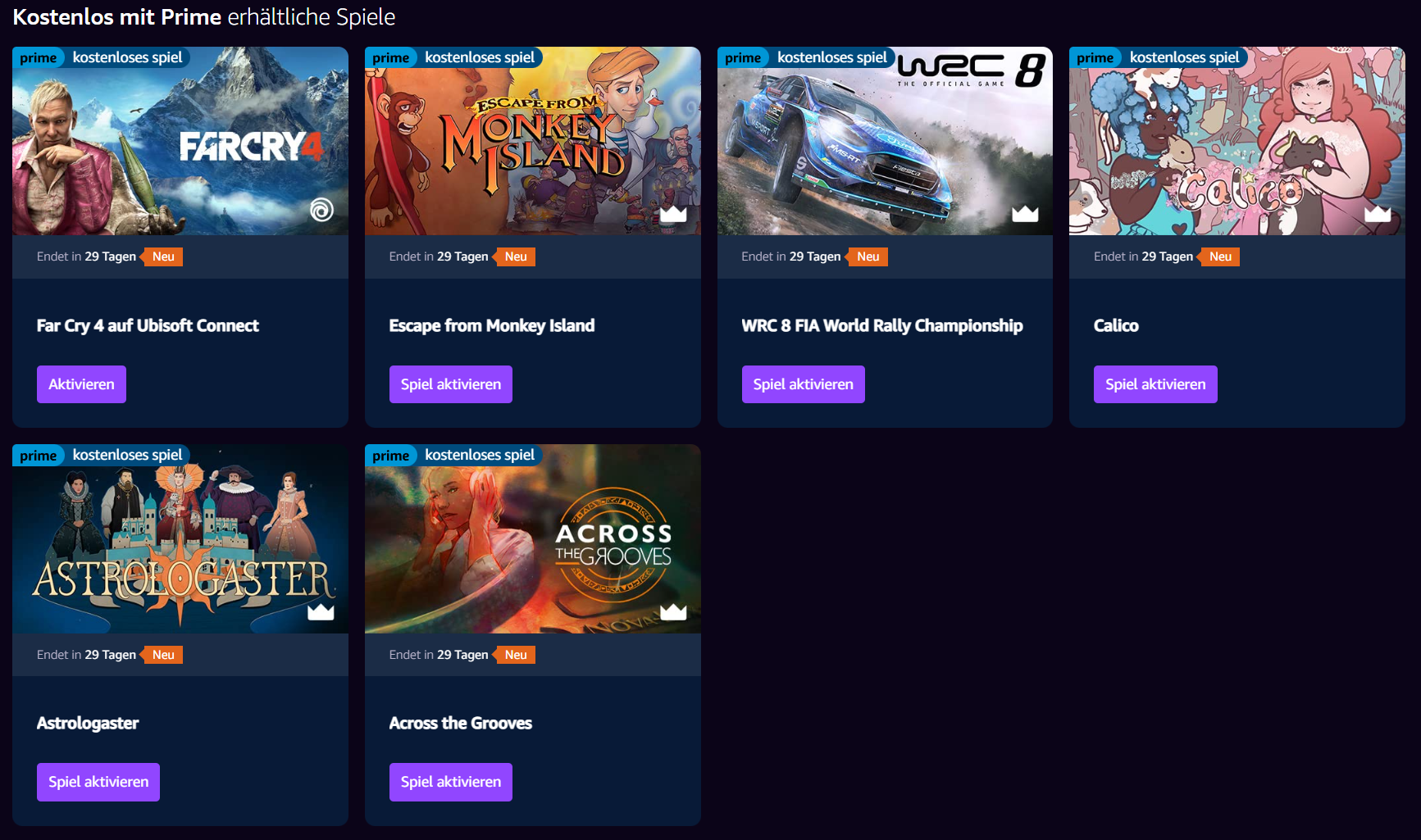The height and width of the screenshot is (840, 1421).
Task: Click Spiel aktivieren for Escape from Monkey Island
Action: coord(451,384)
